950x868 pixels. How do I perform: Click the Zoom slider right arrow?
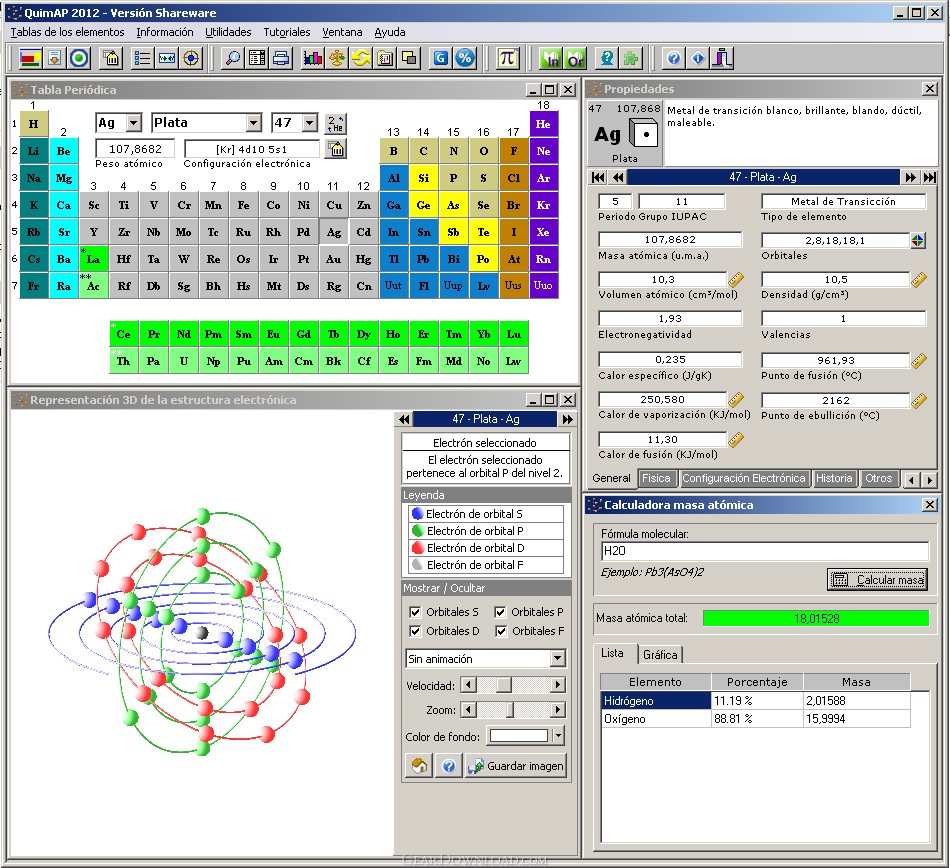[558, 710]
